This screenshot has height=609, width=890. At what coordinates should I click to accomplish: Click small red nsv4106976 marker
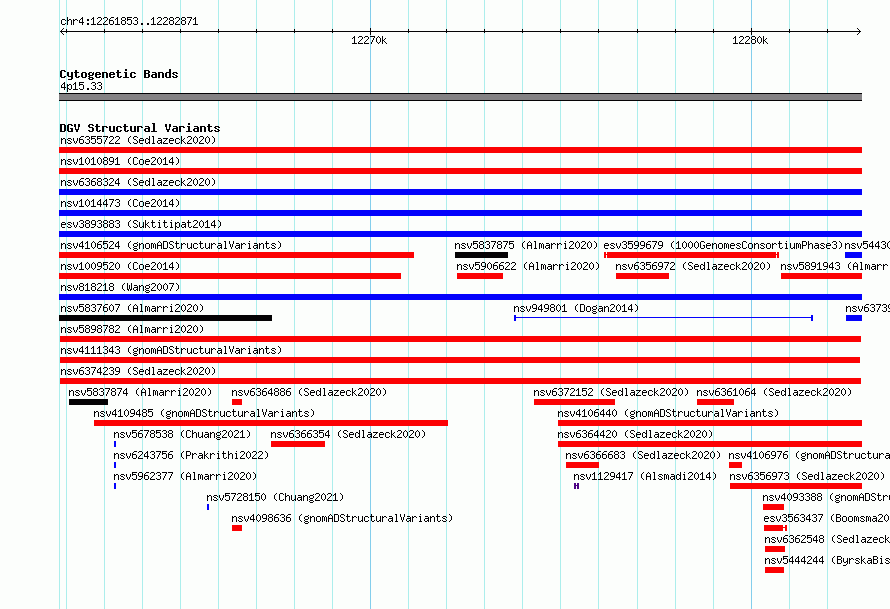736,465
